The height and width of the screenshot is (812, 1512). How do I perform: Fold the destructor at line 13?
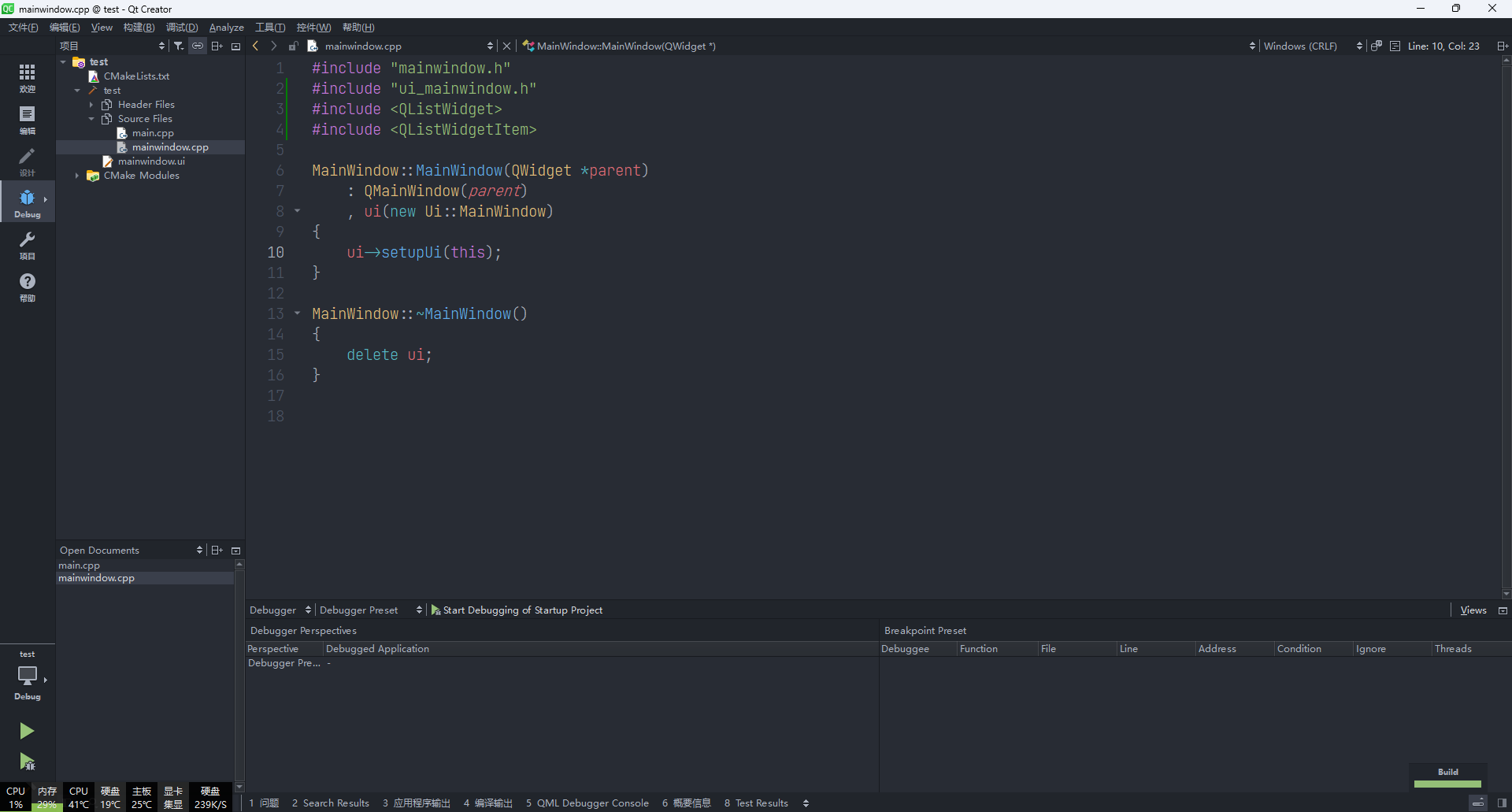pos(298,313)
